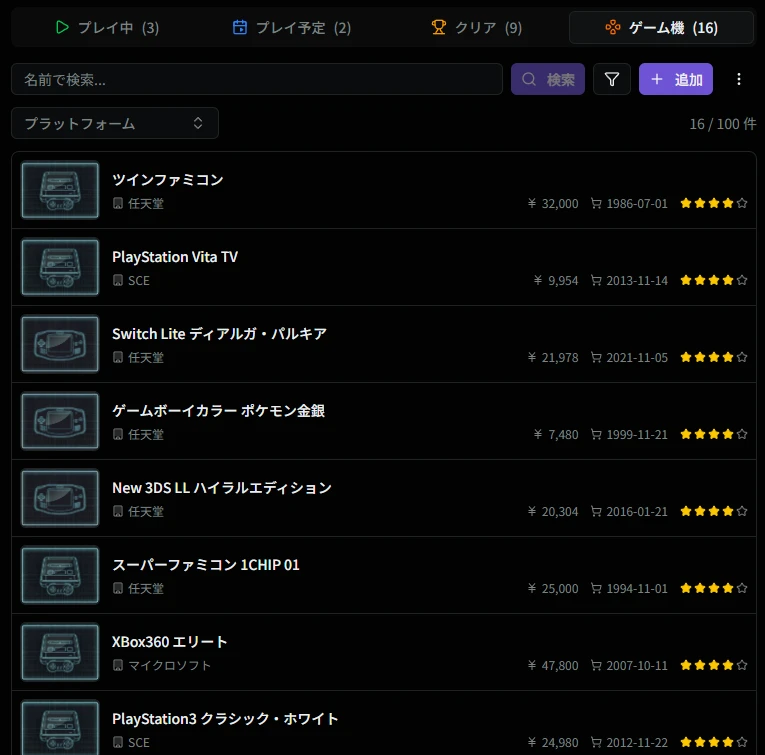Click the スーパーファミコン 1CHIP 01 thumbnail
The image size is (765, 755).
coord(60,576)
